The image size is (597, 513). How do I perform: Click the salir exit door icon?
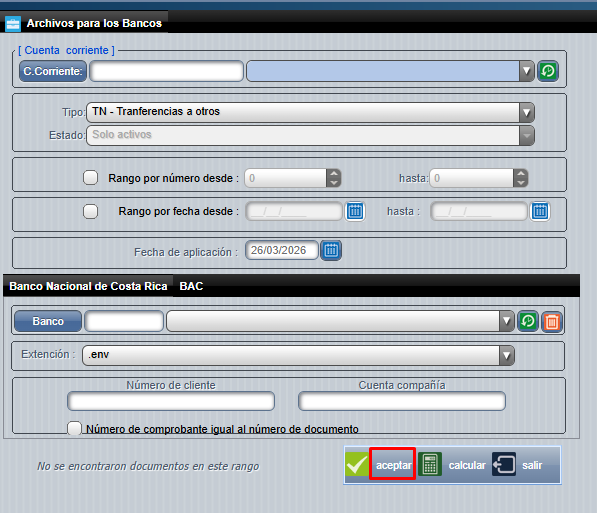[x=504, y=464]
